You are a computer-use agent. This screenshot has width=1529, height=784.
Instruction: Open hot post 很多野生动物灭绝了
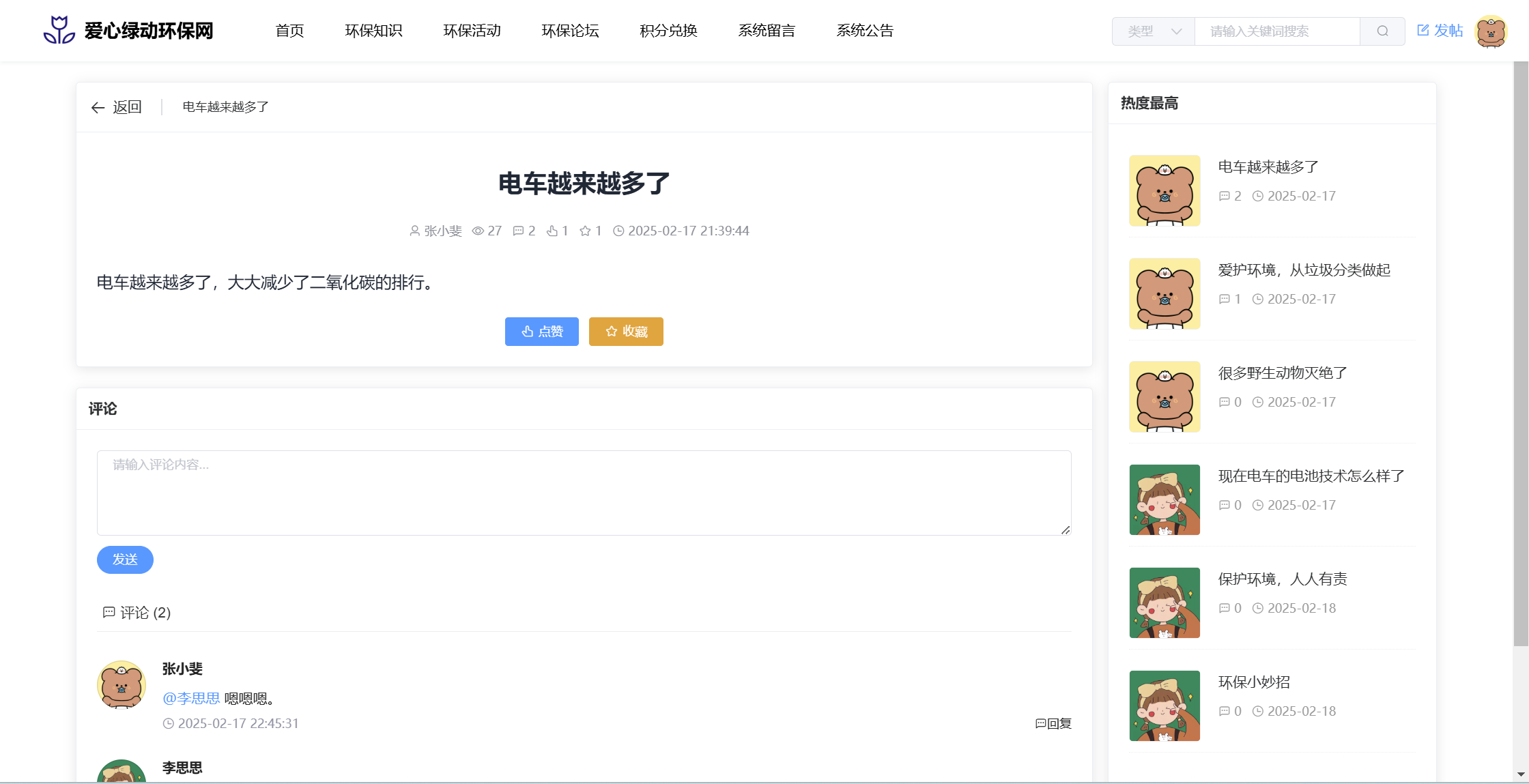coord(1283,373)
